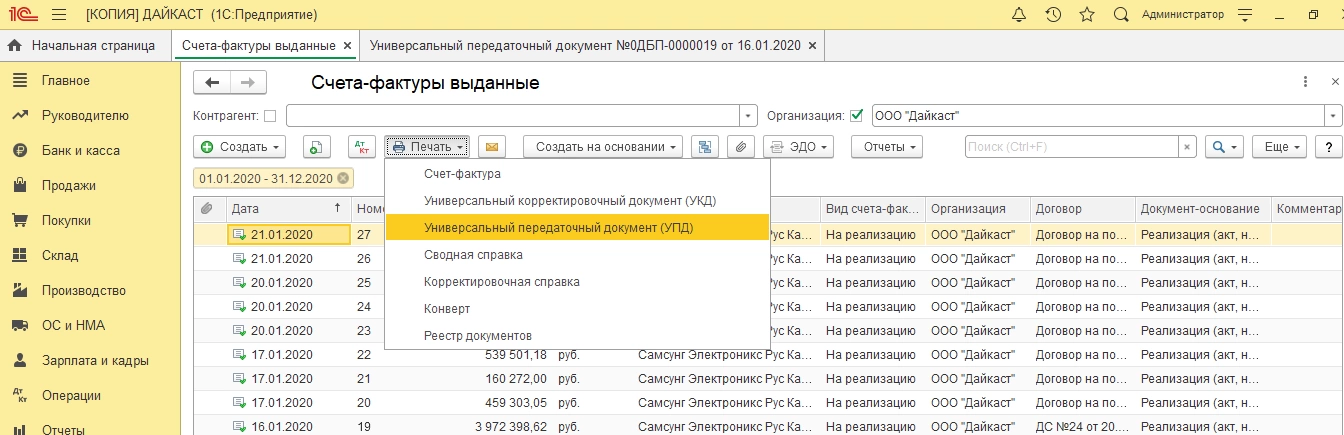Click the paperclip attached files icon
This screenshot has width=1344, height=435.
click(741, 147)
